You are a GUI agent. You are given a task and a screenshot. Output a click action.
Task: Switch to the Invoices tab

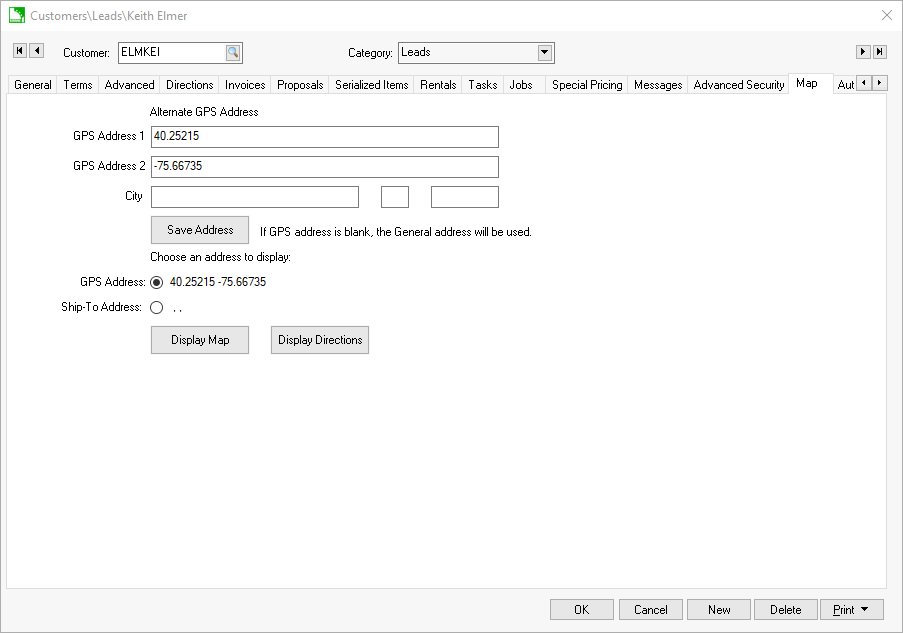click(x=245, y=85)
